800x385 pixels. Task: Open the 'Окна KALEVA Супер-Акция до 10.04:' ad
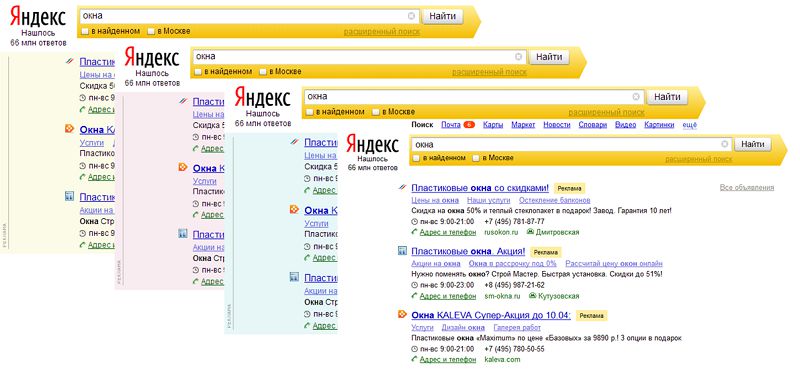[x=491, y=315]
